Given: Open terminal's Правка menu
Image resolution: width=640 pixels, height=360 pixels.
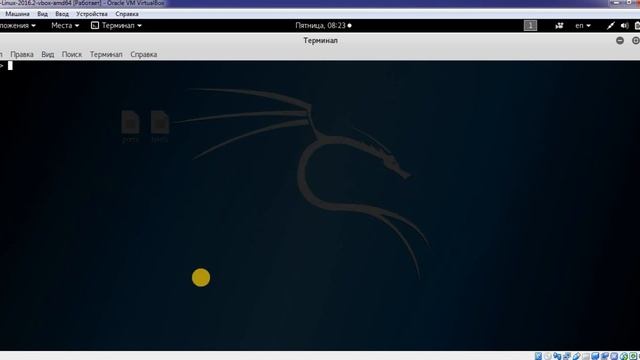Looking at the screenshot, I should pos(22,54).
